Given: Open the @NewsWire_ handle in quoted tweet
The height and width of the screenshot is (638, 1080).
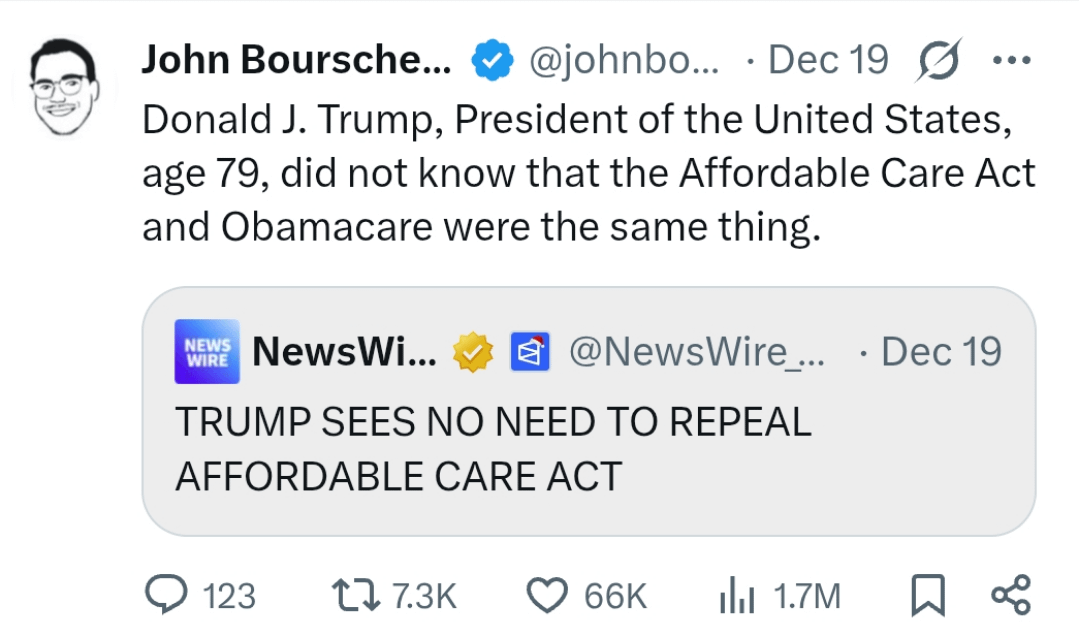Looking at the screenshot, I should point(697,352).
